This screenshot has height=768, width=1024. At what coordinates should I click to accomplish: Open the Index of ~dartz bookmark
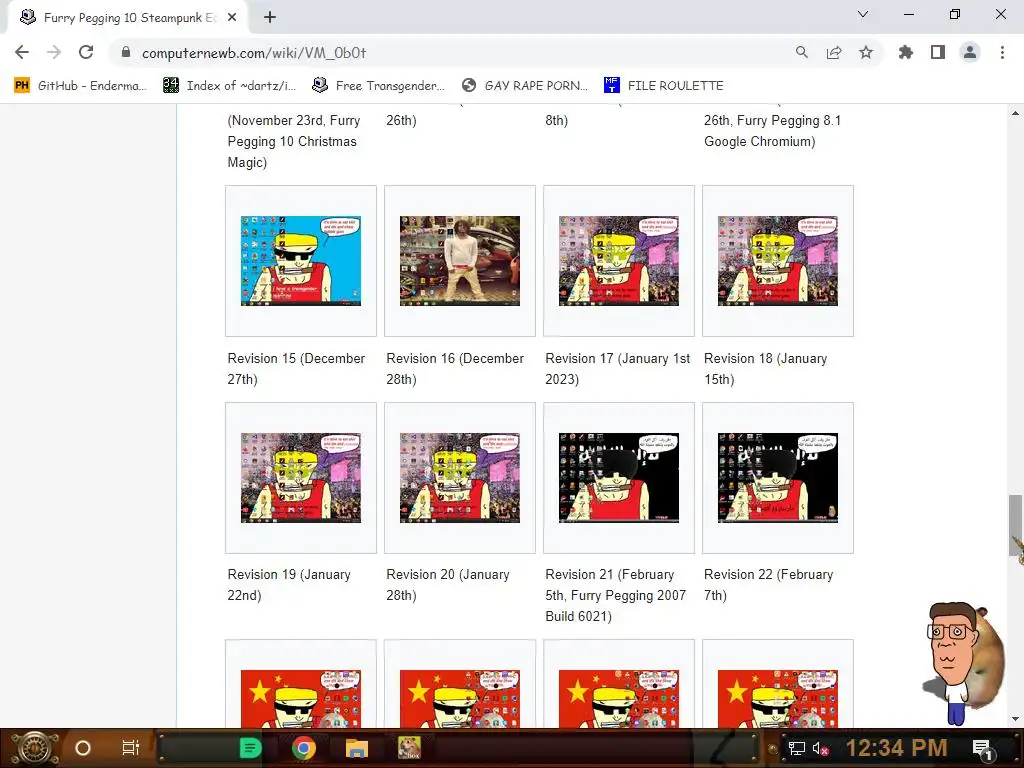(x=229, y=86)
